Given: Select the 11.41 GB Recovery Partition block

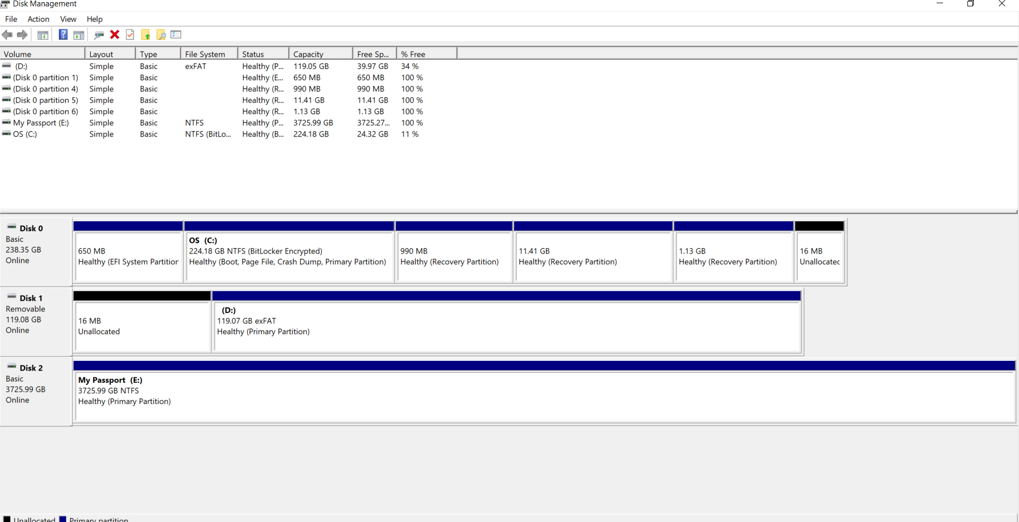Looking at the screenshot, I should 593,252.
